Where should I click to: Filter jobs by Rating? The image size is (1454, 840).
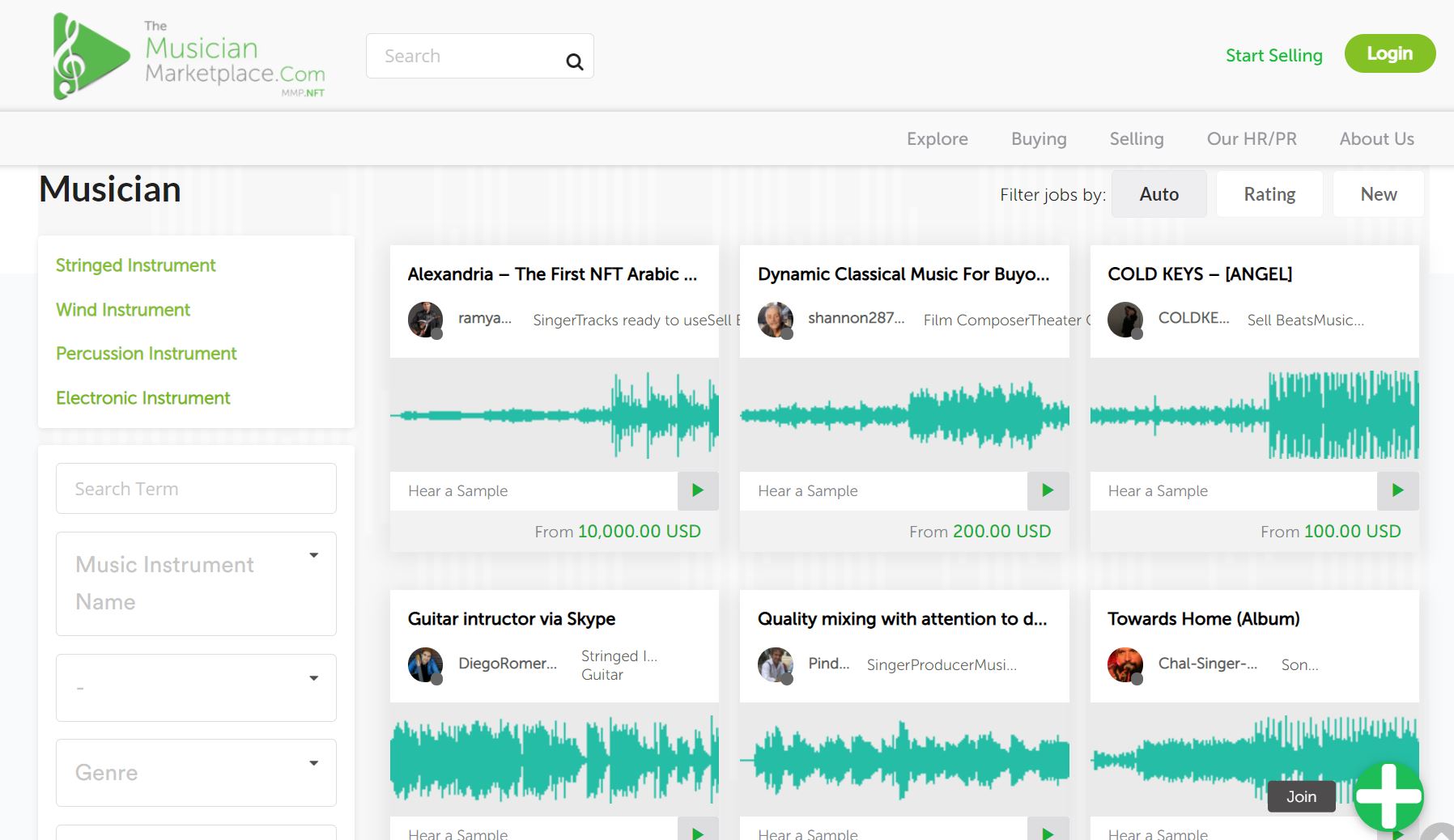click(x=1269, y=194)
